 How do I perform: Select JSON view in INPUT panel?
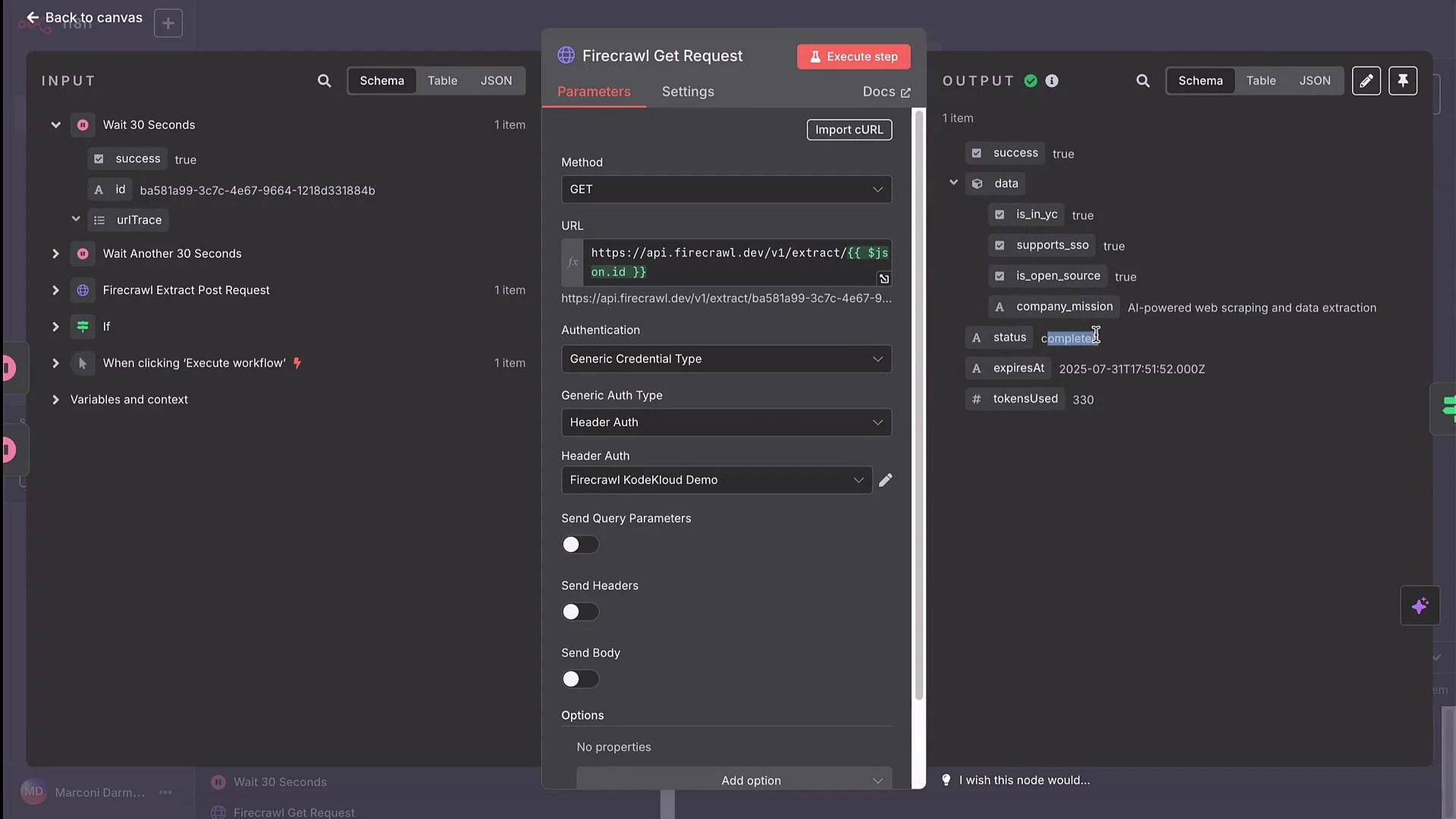(x=496, y=80)
